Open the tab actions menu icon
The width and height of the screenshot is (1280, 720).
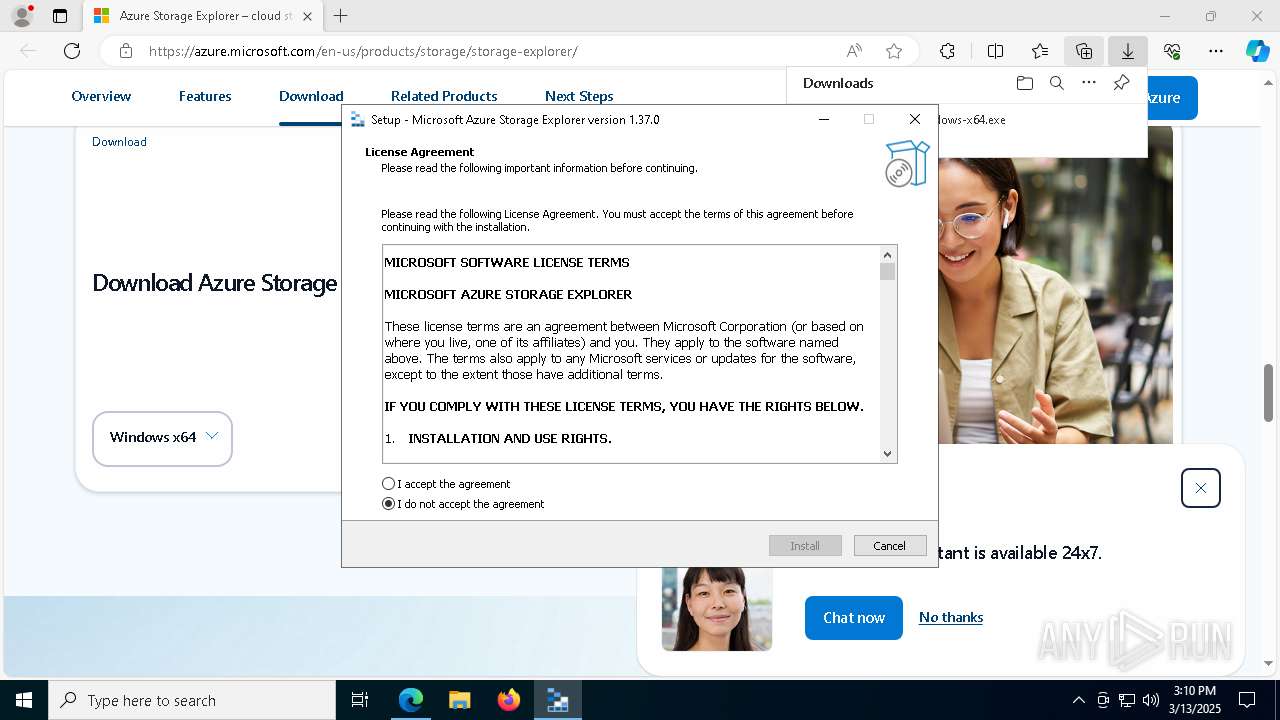(x=60, y=16)
